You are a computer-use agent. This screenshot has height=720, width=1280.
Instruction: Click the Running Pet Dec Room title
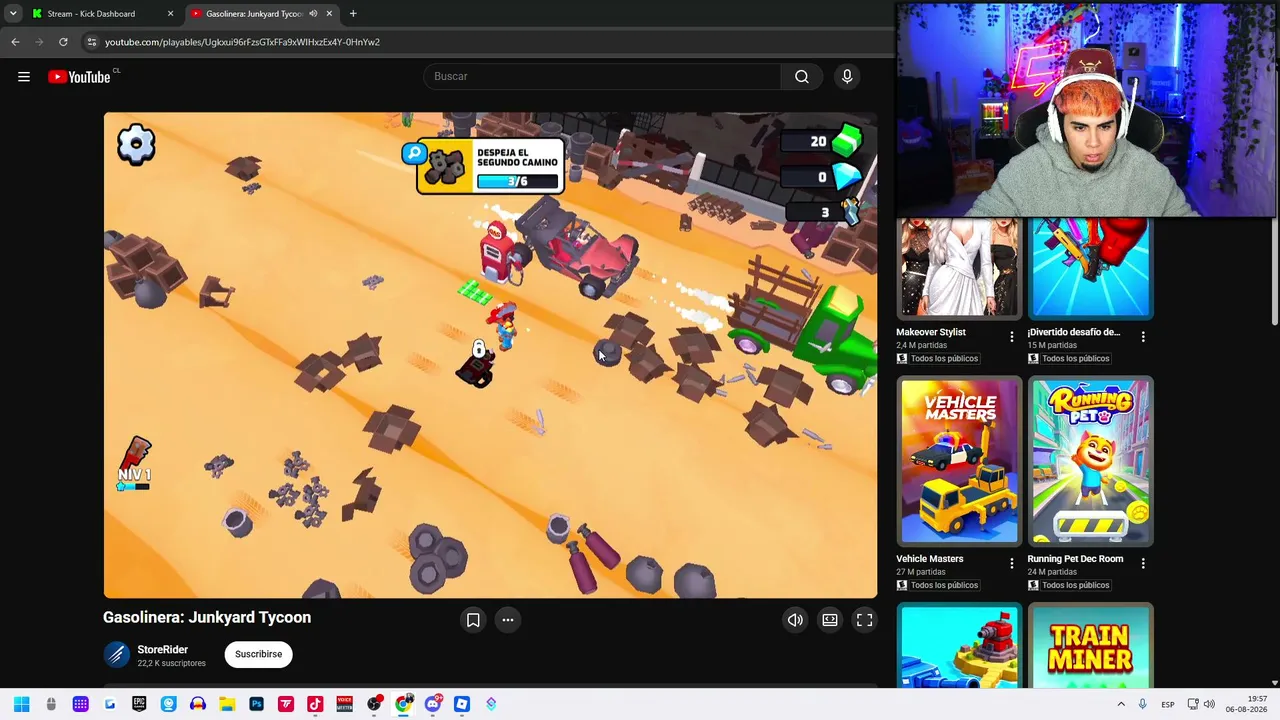(x=1075, y=559)
